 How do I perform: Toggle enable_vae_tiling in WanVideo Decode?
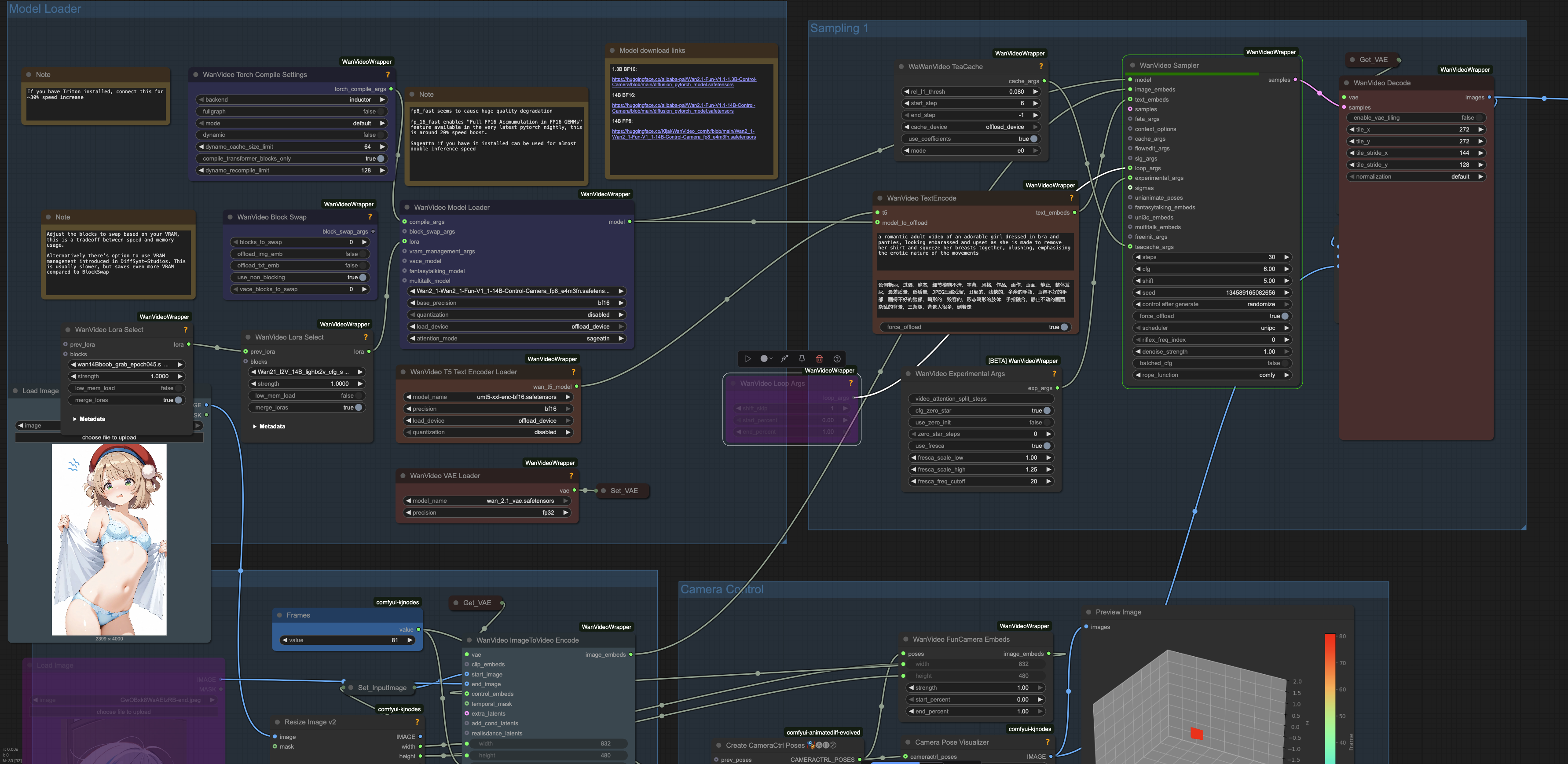point(1416,117)
